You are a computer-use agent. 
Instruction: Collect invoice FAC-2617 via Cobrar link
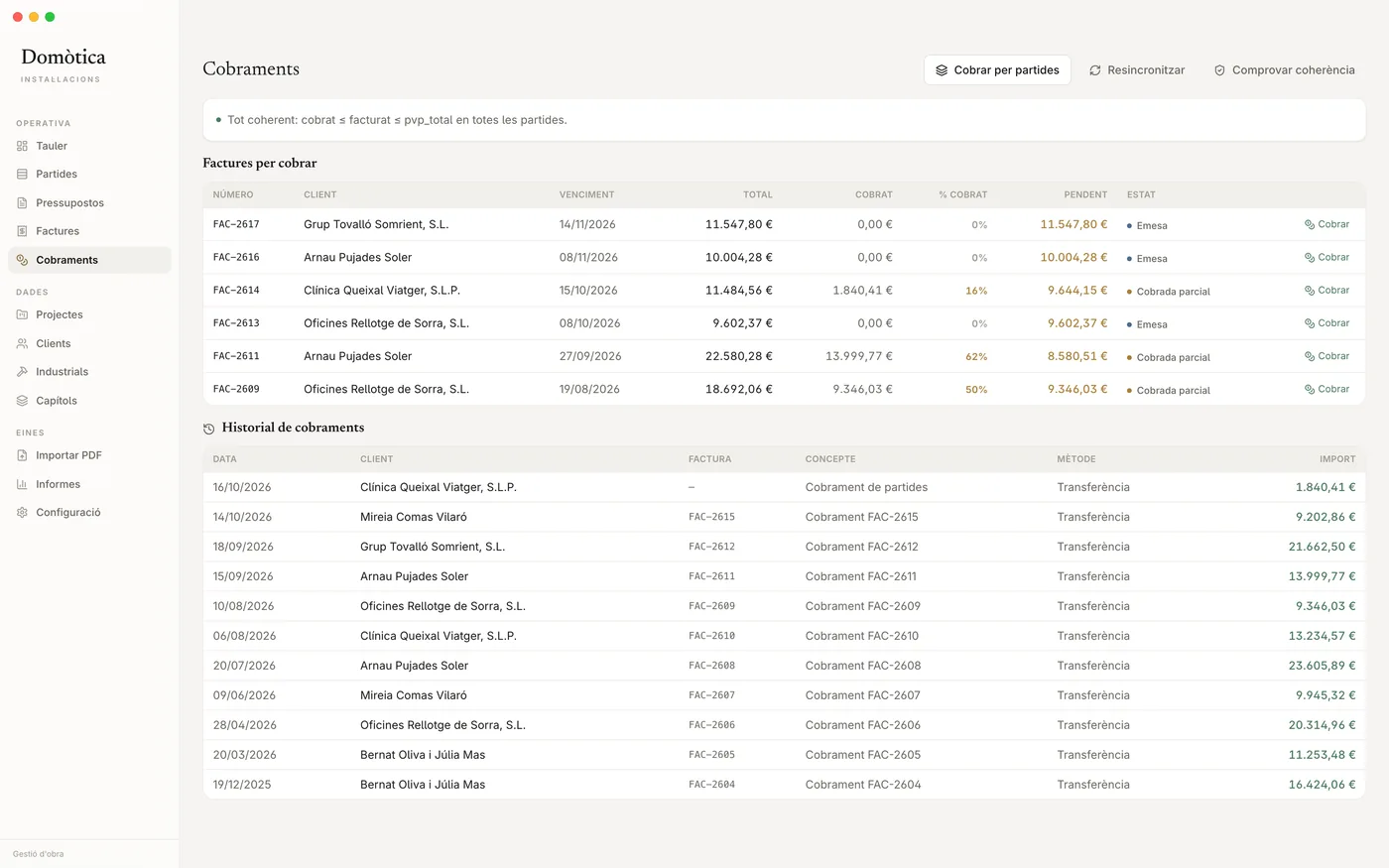1326,224
